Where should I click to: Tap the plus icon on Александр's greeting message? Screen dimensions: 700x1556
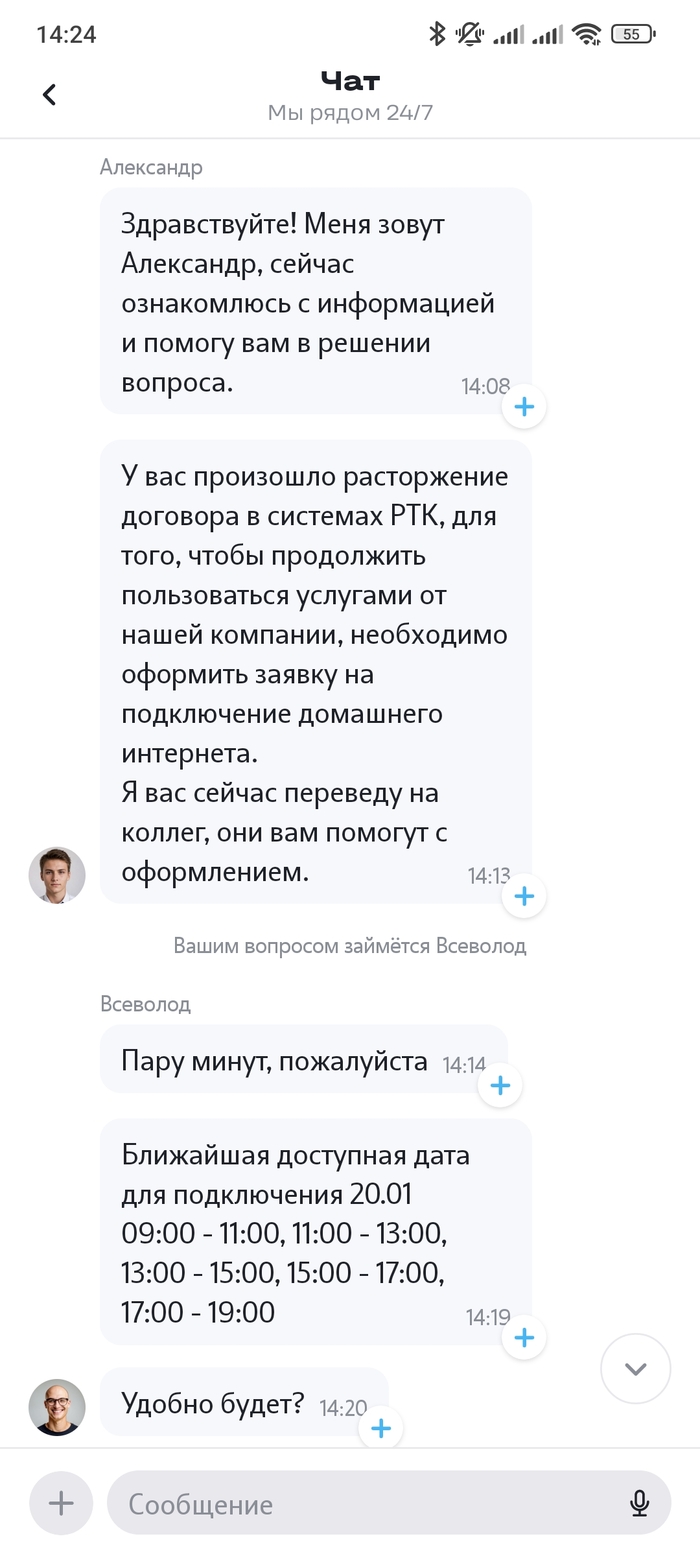click(524, 406)
